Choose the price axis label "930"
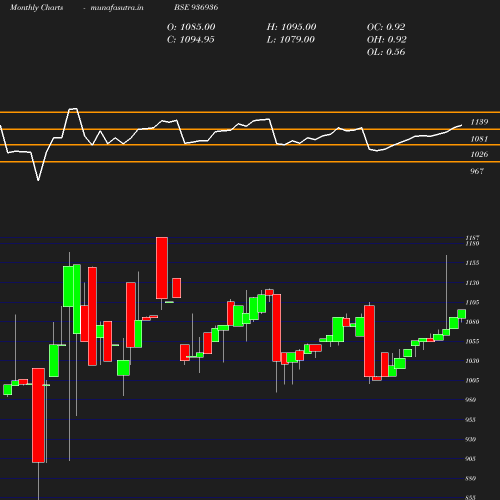 pos(470,439)
